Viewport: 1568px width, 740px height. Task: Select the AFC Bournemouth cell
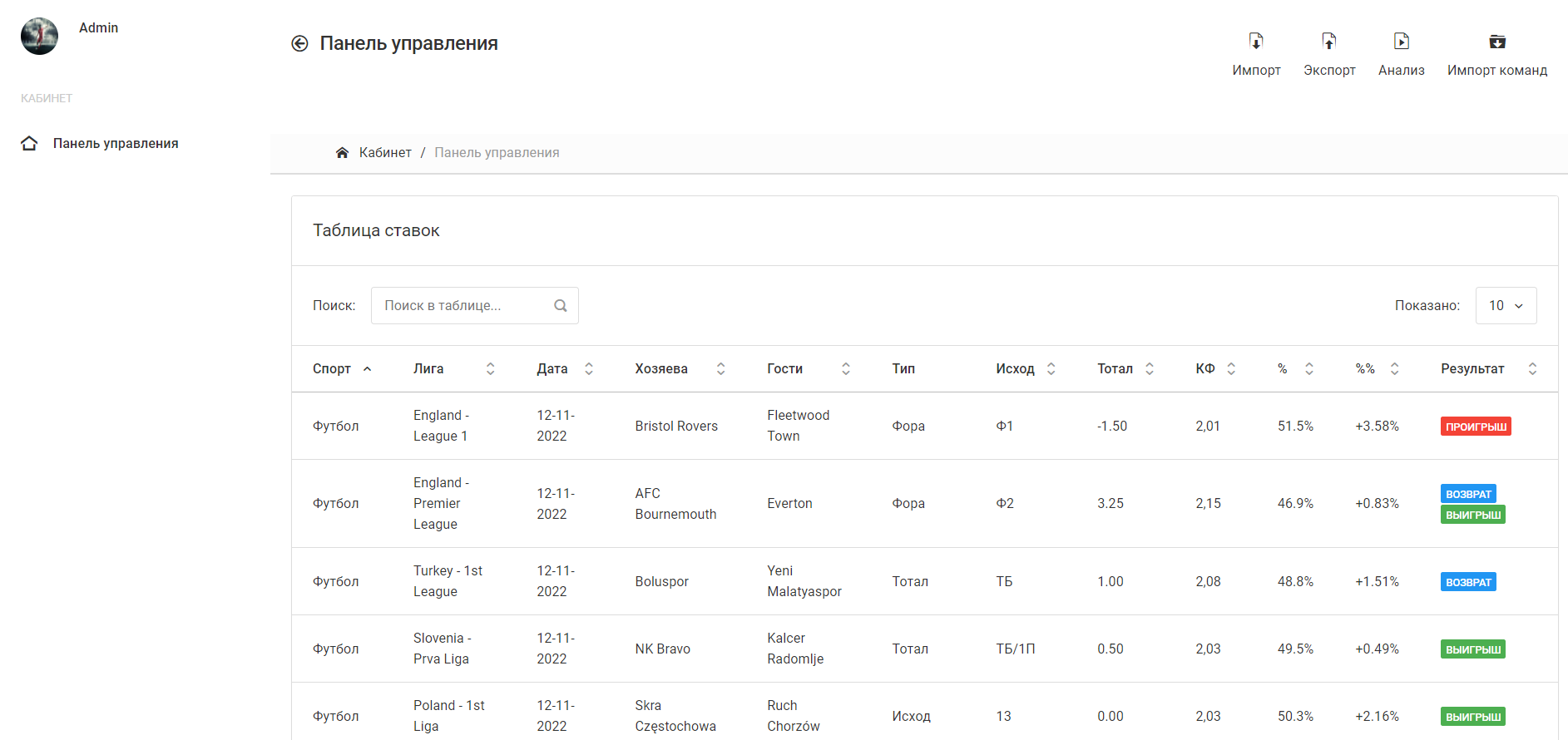coord(675,504)
